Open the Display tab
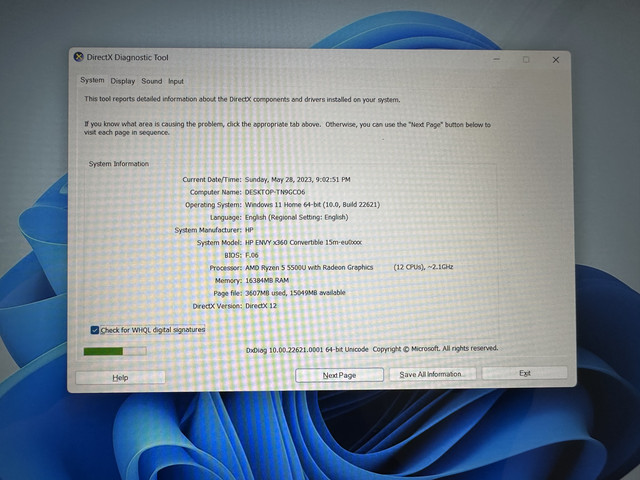Image resolution: width=640 pixels, height=480 pixels. pyautogui.click(x=122, y=81)
